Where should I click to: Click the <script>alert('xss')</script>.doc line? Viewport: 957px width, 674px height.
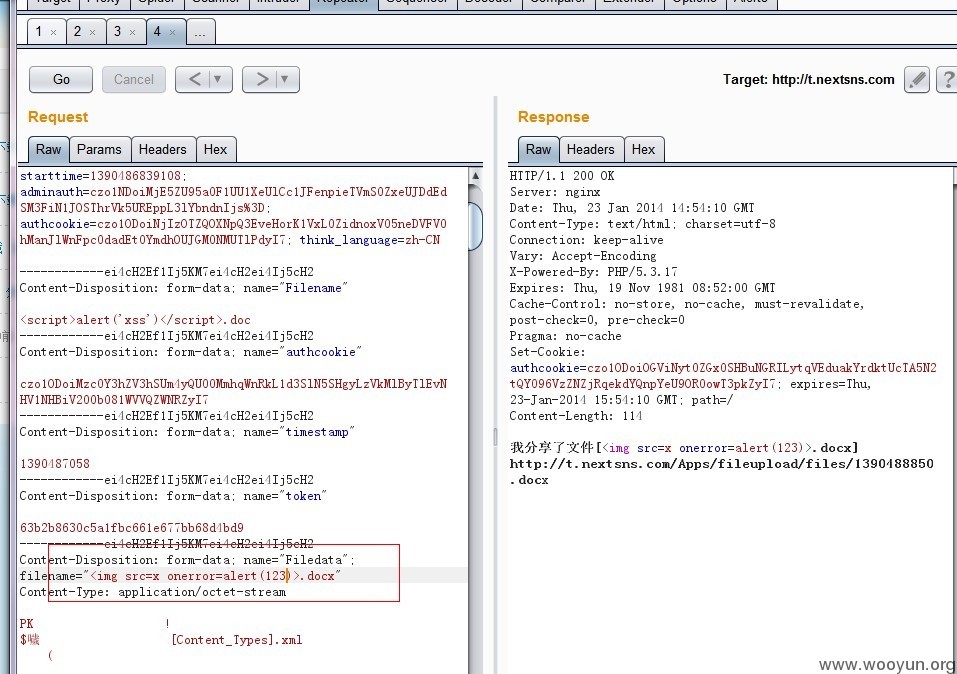coord(135,320)
